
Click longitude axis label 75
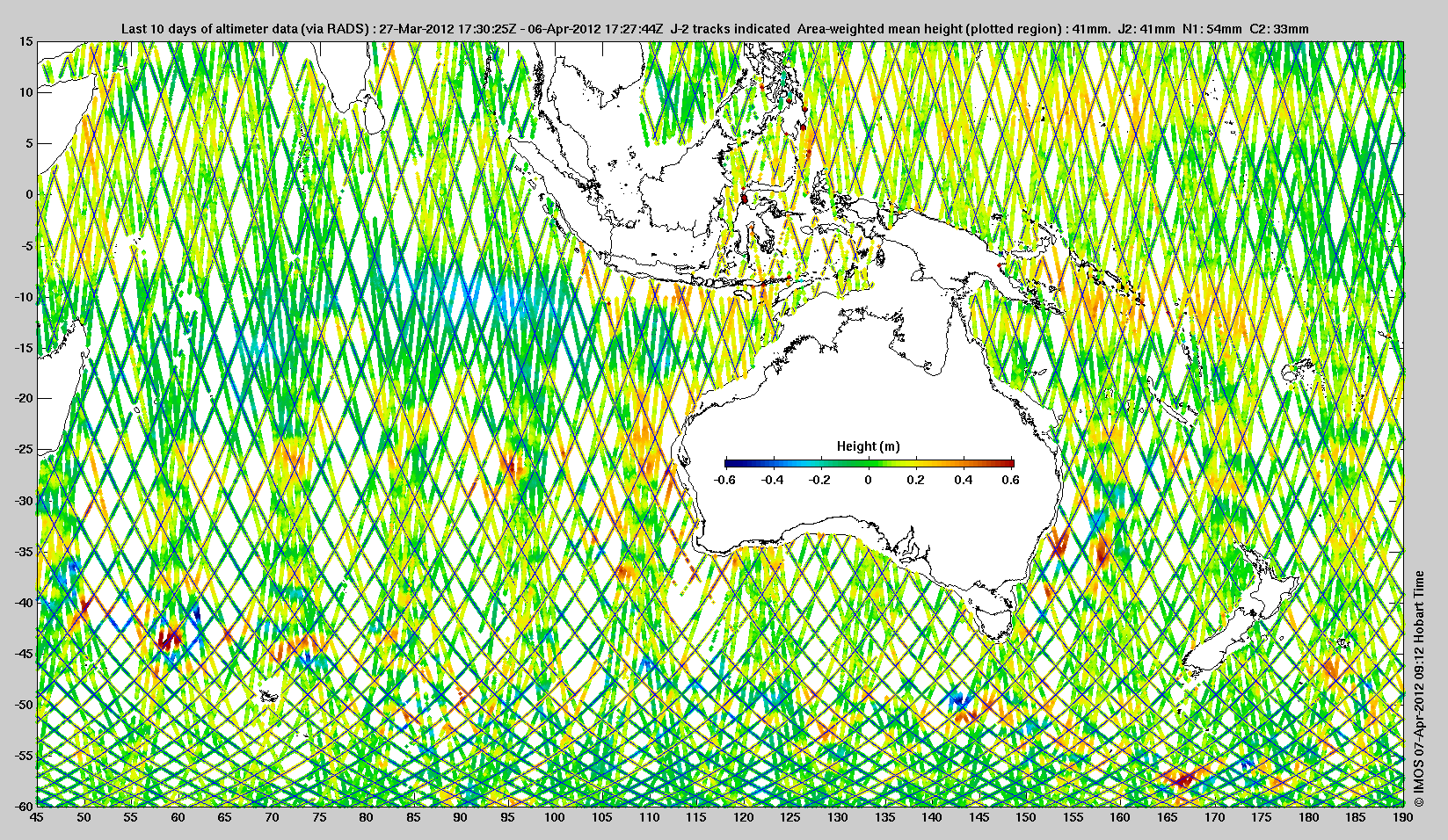pos(319,817)
